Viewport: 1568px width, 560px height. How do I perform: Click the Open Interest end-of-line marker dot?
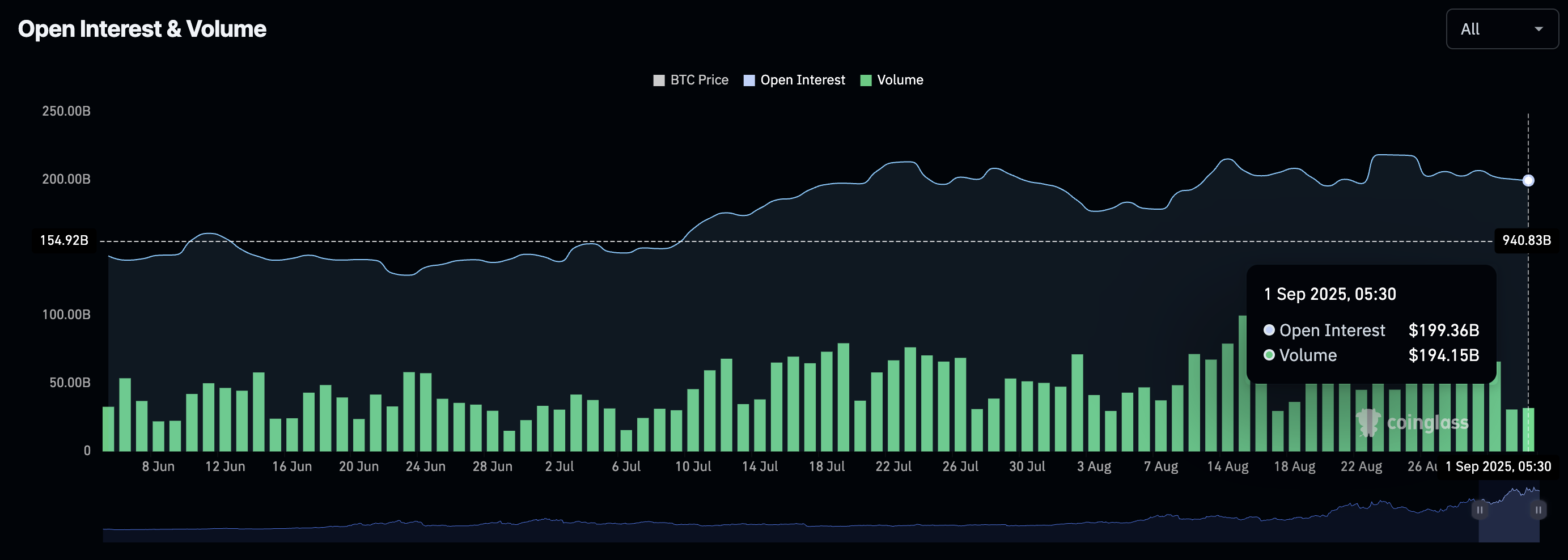click(x=1528, y=181)
